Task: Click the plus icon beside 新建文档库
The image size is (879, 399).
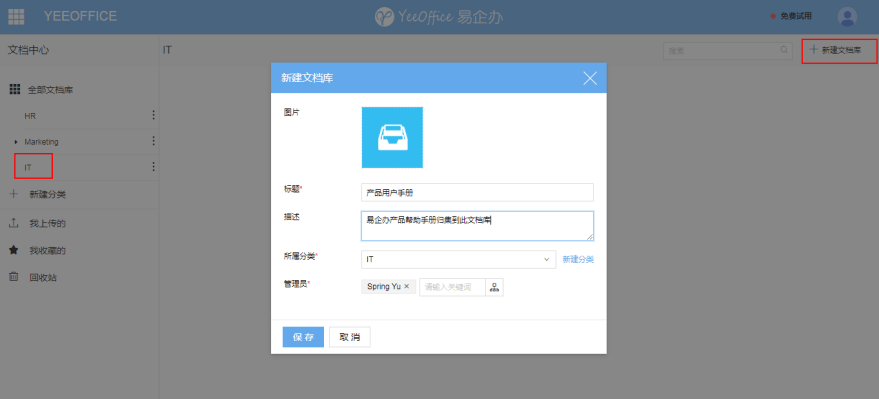Action: point(813,49)
